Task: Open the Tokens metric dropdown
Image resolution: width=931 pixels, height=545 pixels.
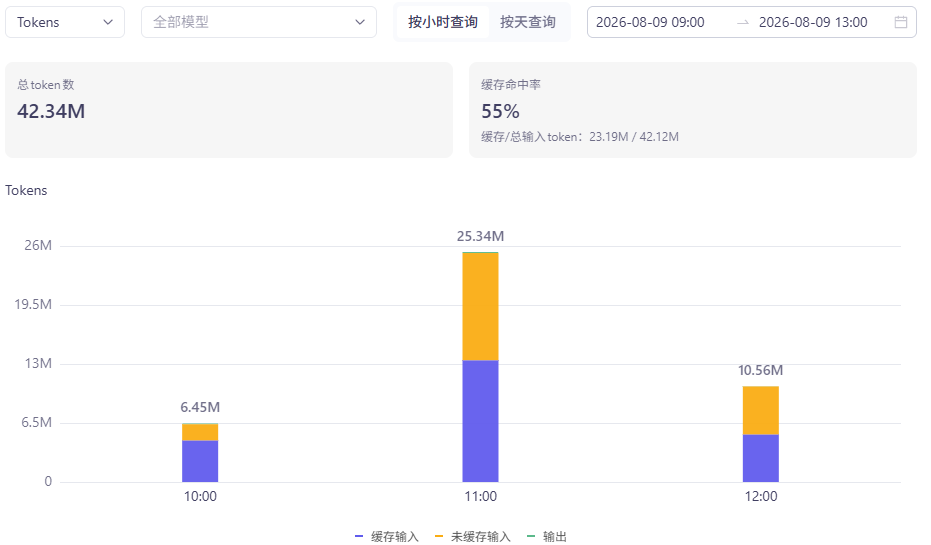Action: click(65, 22)
